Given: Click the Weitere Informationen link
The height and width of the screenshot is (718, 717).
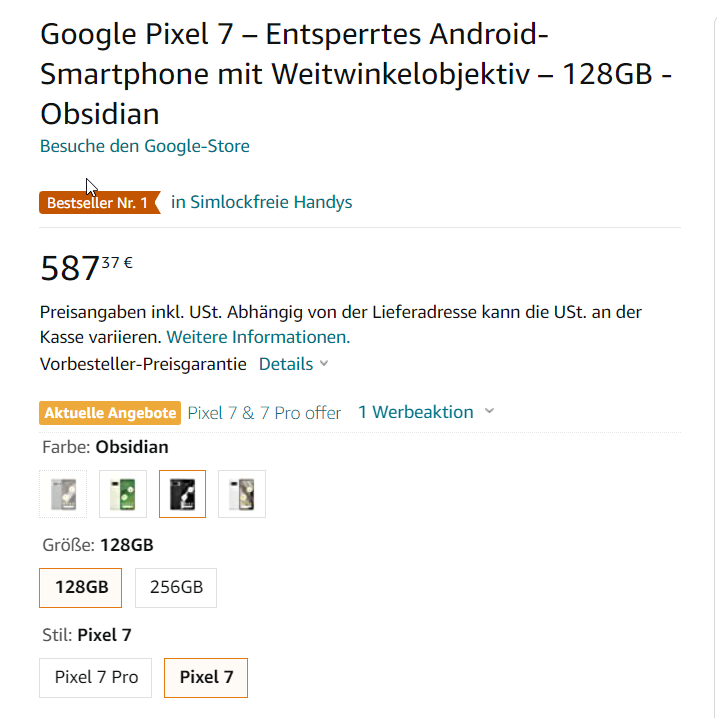Looking at the screenshot, I should point(258,337).
